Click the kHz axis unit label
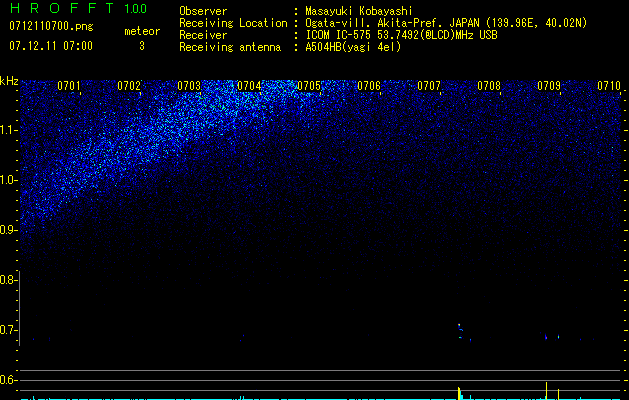 coord(9,81)
